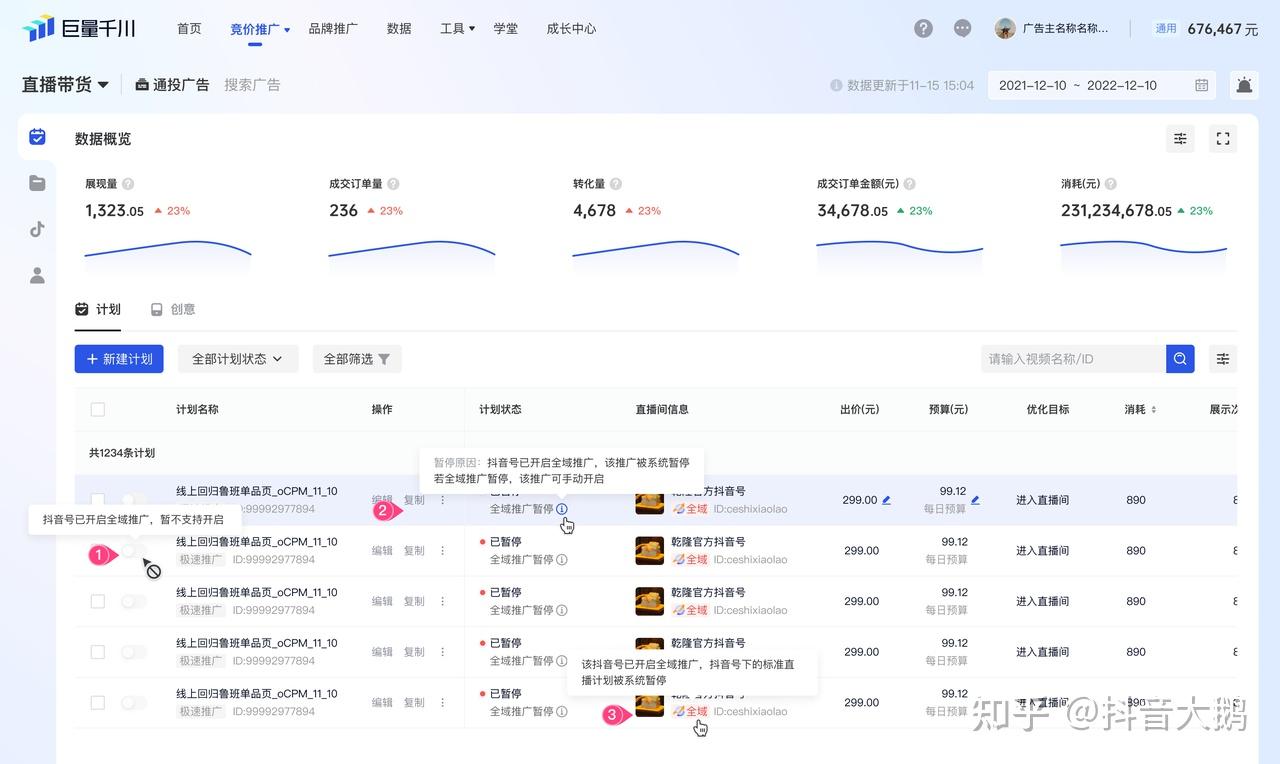
Task: Go to 首页 in top navigation
Action: pyautogui.click(x=189, y=29)
